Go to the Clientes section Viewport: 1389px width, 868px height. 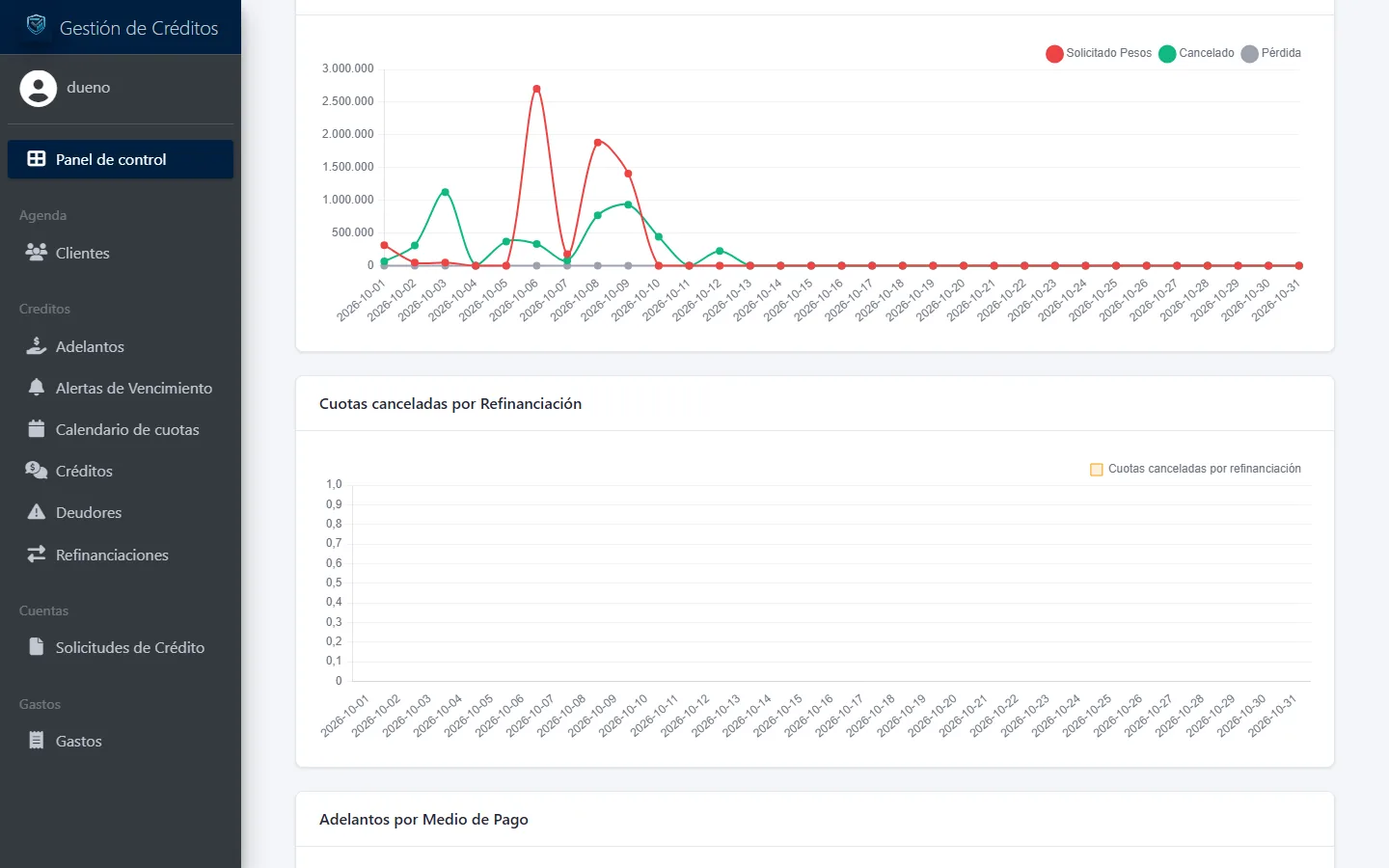pos(121,253)
